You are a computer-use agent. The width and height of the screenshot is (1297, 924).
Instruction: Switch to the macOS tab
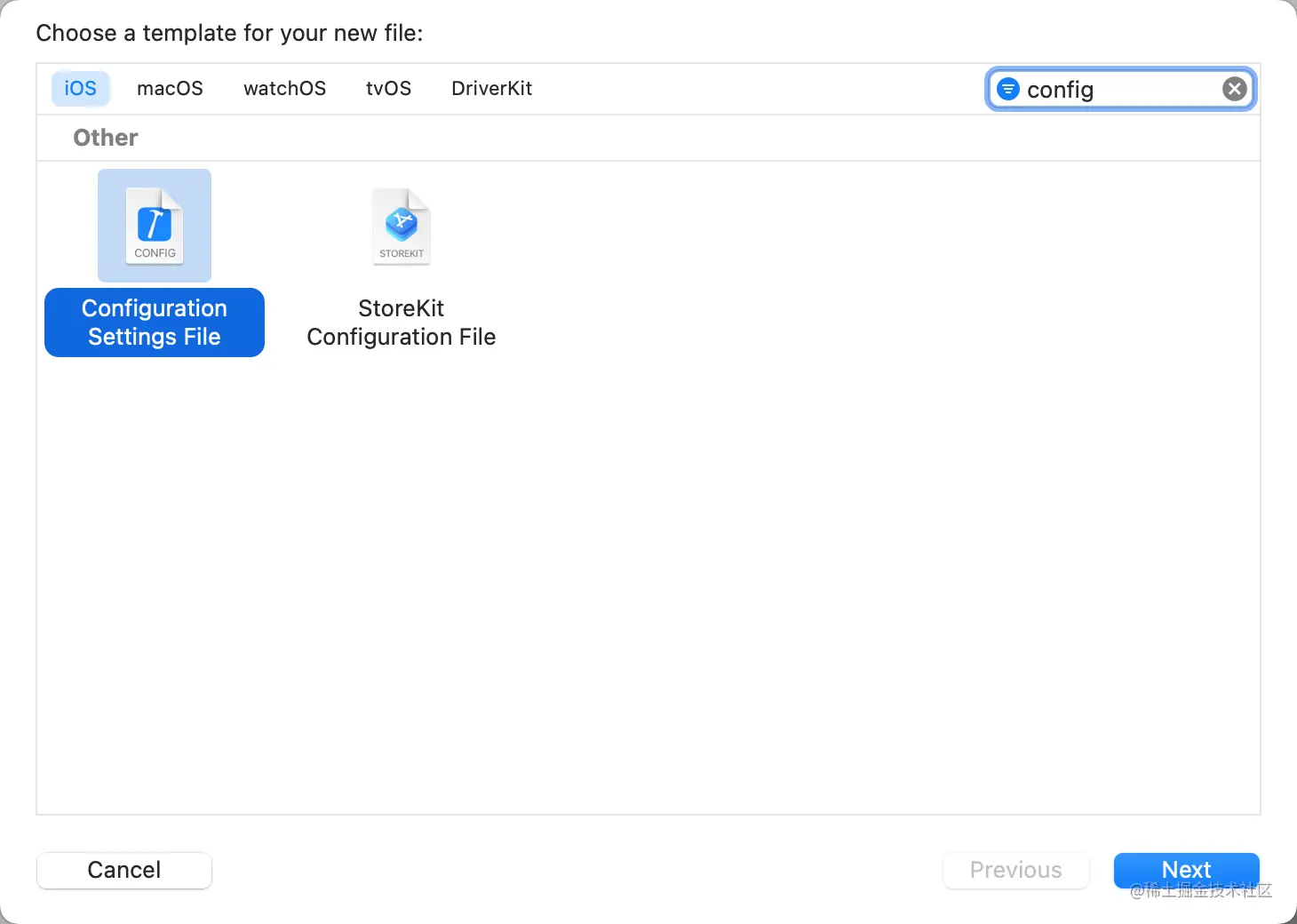(170, 89)
